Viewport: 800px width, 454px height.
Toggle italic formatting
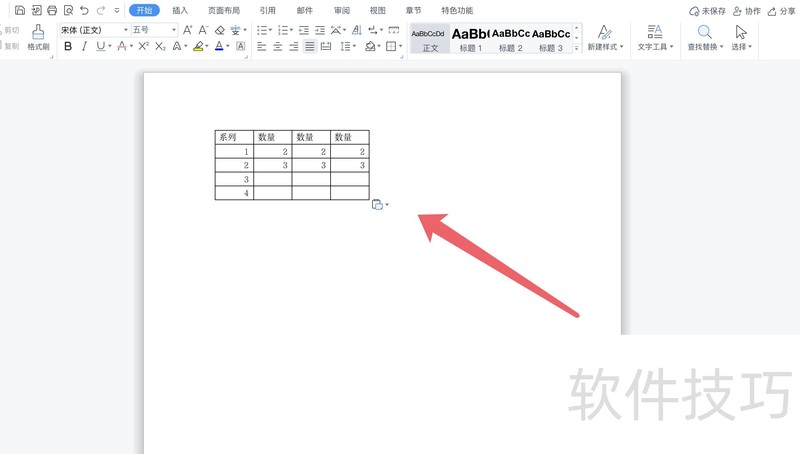click(84, 46)
